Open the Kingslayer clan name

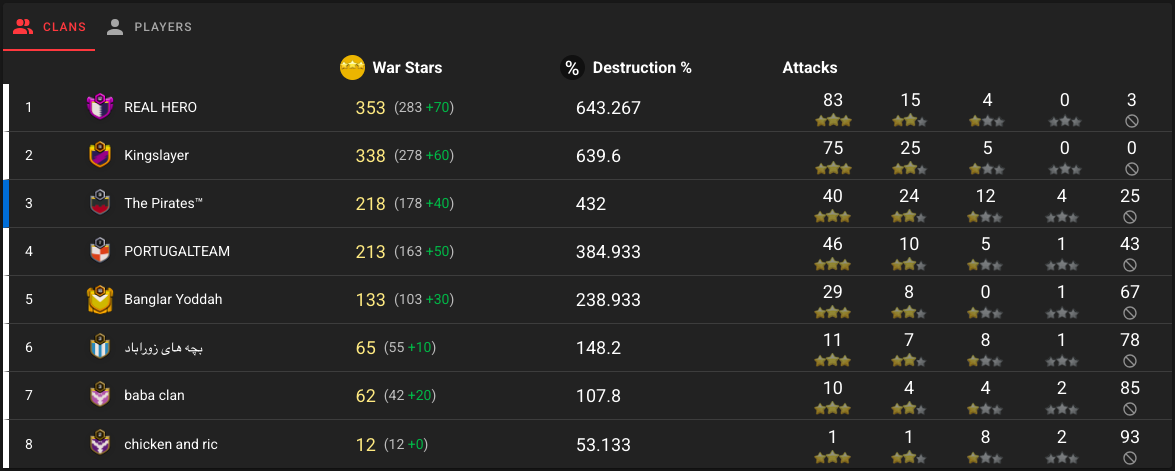pos(156,155)
